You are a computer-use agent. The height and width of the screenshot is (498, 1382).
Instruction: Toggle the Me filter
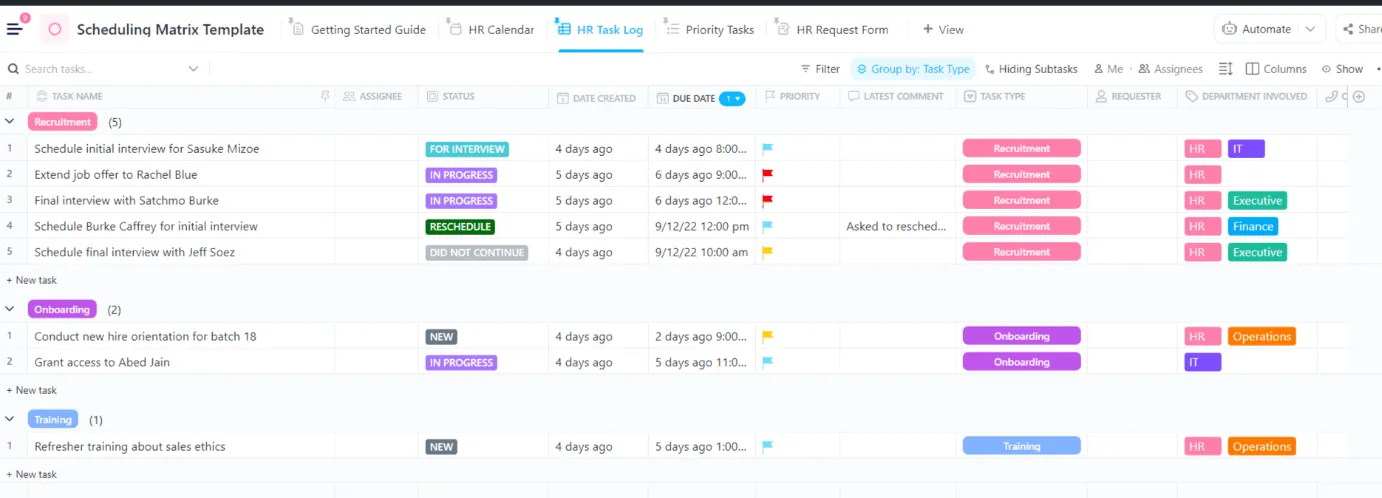click(1108, 69)
